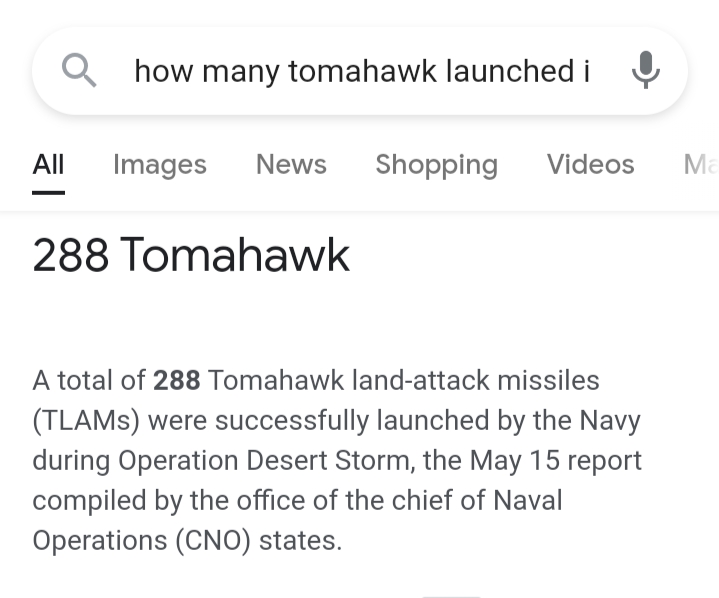The width and height of the screenshot is (719, 598).
Task: Select the All results tab
Action: coord(48,164)
